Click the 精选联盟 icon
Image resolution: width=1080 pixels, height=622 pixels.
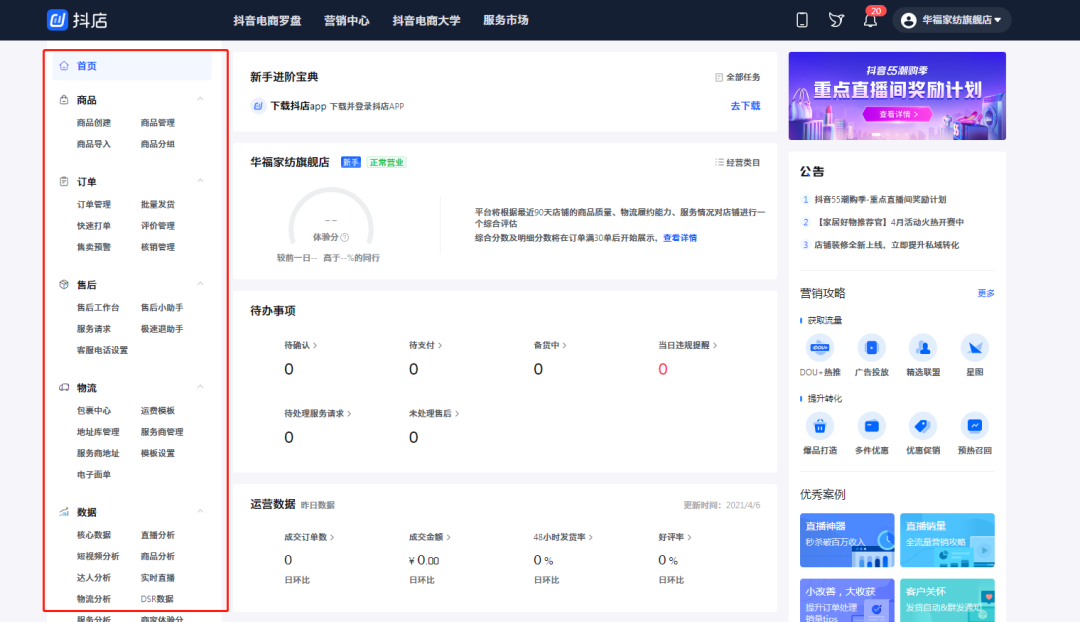(922, 348)
